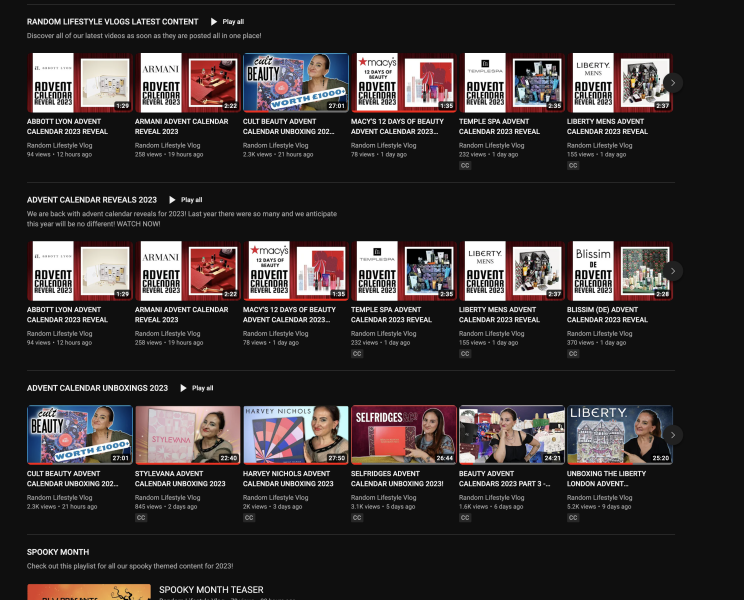
Task: Click CC badge under Harvey Nichols unboxing video
Action: tap(249, 518)
